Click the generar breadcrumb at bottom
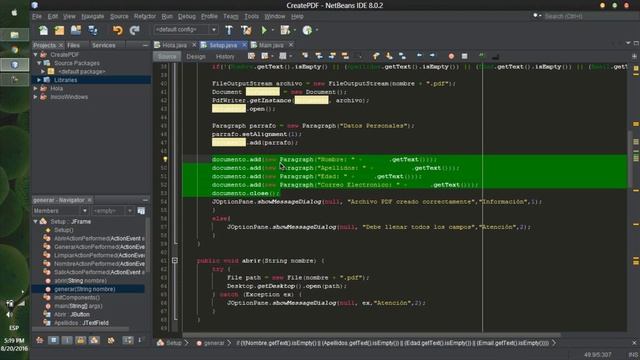The width and height of the screenshot is (640, 360). 214,343
